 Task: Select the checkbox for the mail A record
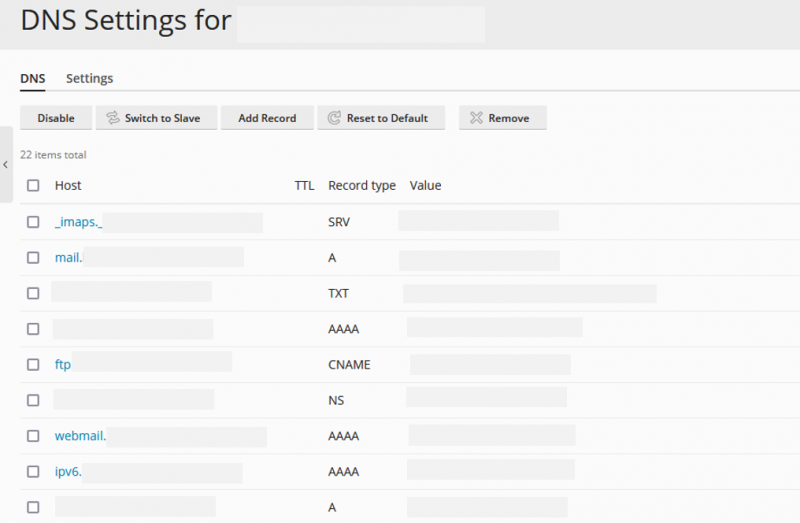(x=33, y=258)
